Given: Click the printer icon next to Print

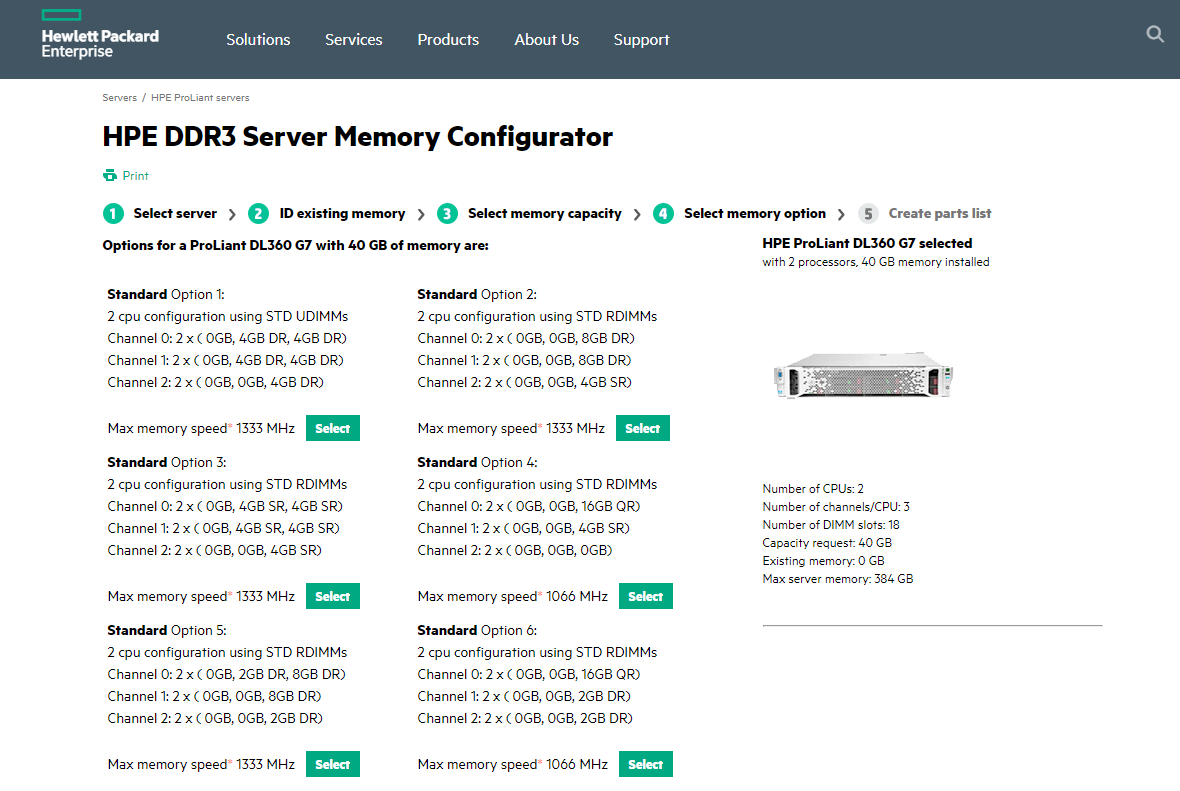Looking at the screenshot, I should tap(108, 175).
